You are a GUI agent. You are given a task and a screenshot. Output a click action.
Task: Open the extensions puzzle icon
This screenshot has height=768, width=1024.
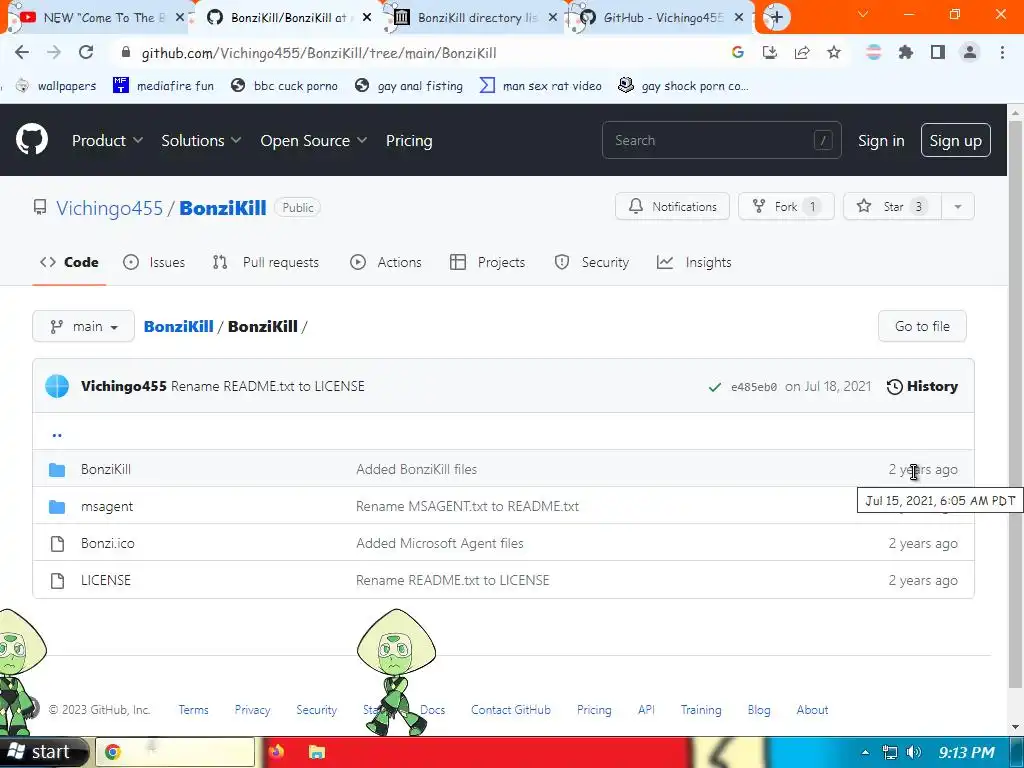click(905, 53)
